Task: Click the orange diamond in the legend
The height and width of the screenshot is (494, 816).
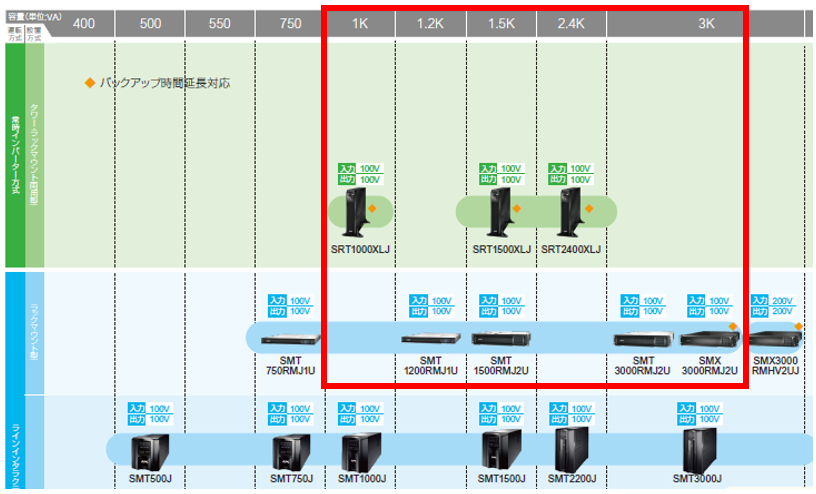Action: click(x=90, y=83)
